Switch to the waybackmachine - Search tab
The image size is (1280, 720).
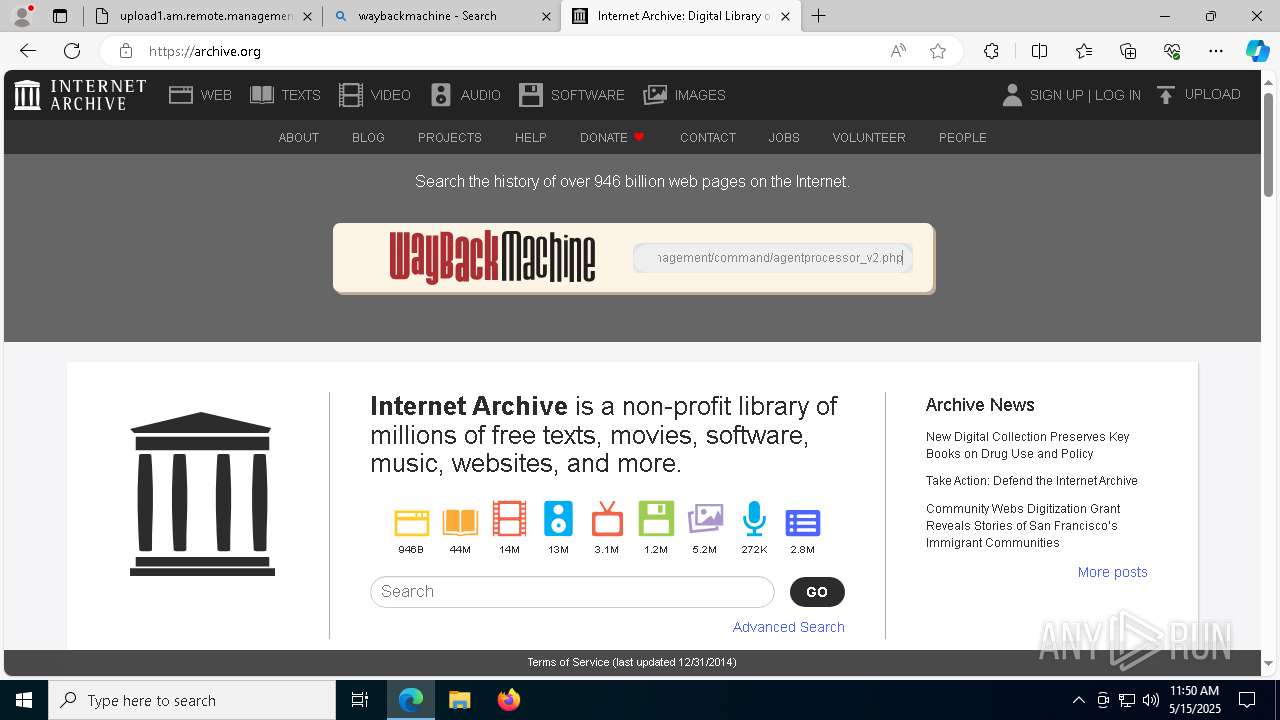[441, 16]
